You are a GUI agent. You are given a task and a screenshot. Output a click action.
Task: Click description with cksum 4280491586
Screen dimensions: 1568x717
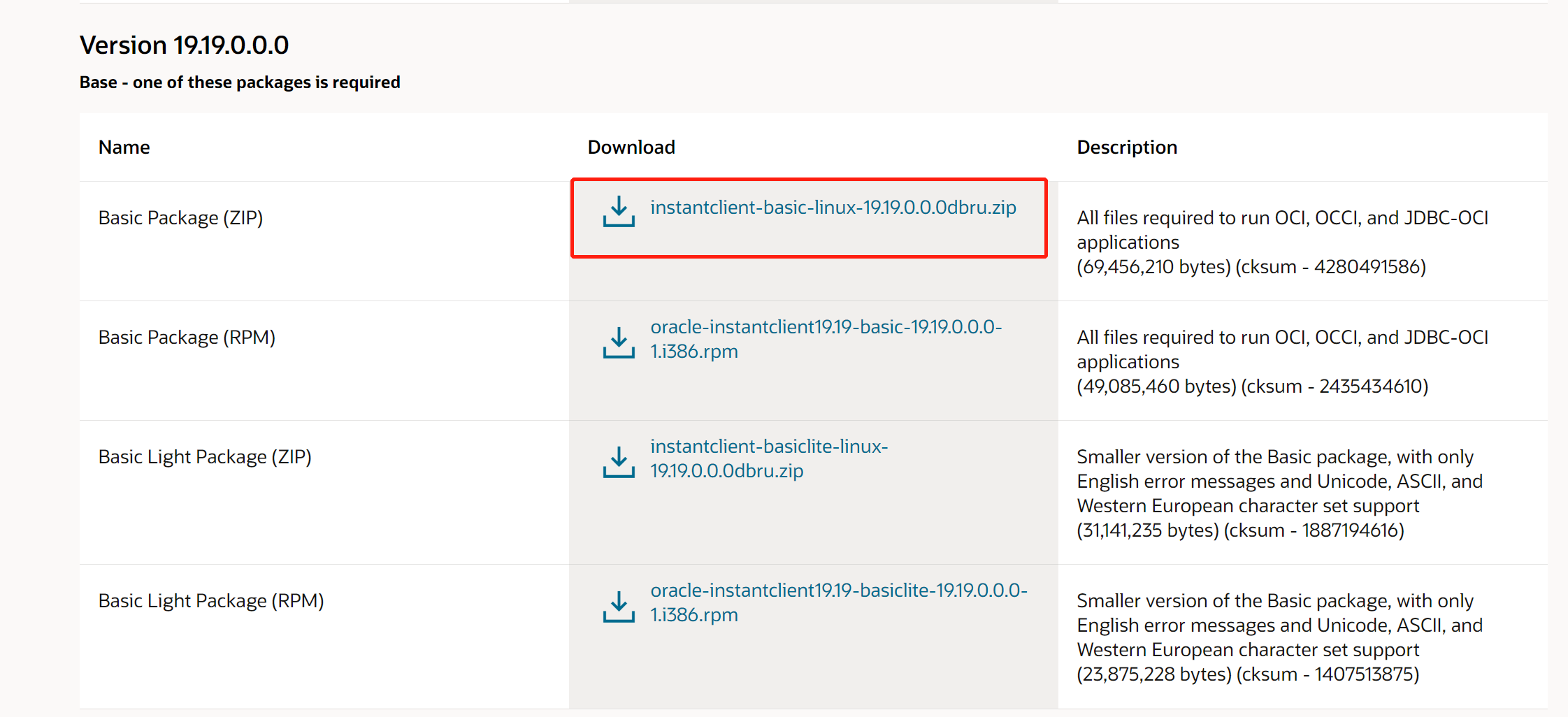click(x=1283, y=242)
